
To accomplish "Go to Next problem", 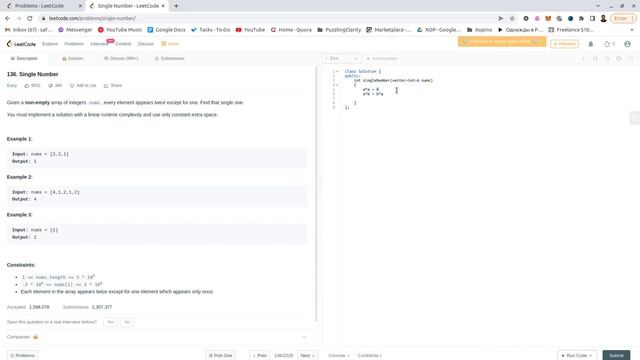I will (x=308, y=356).
